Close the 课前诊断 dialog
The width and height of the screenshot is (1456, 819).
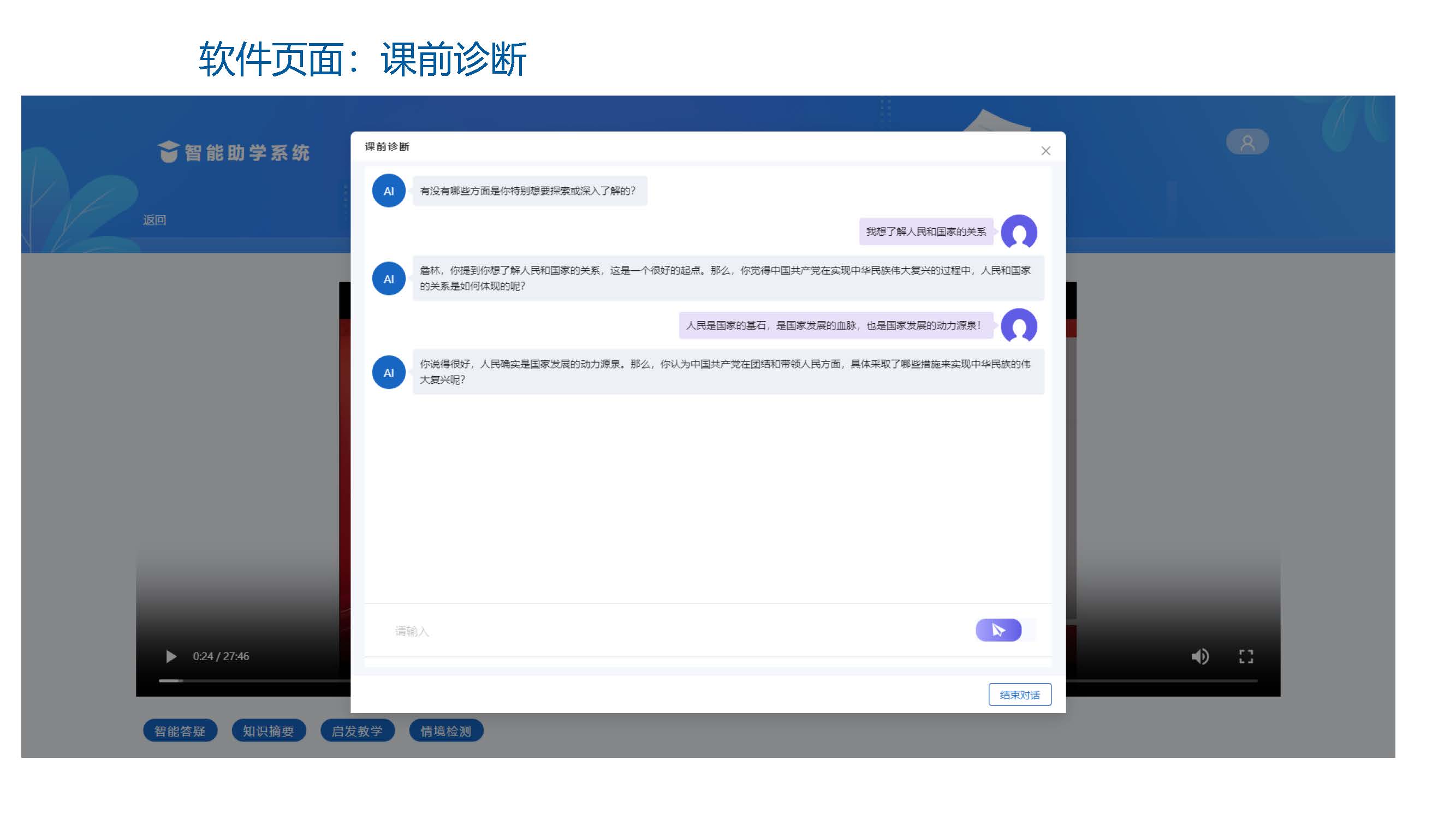click(x=1045, y=151)
